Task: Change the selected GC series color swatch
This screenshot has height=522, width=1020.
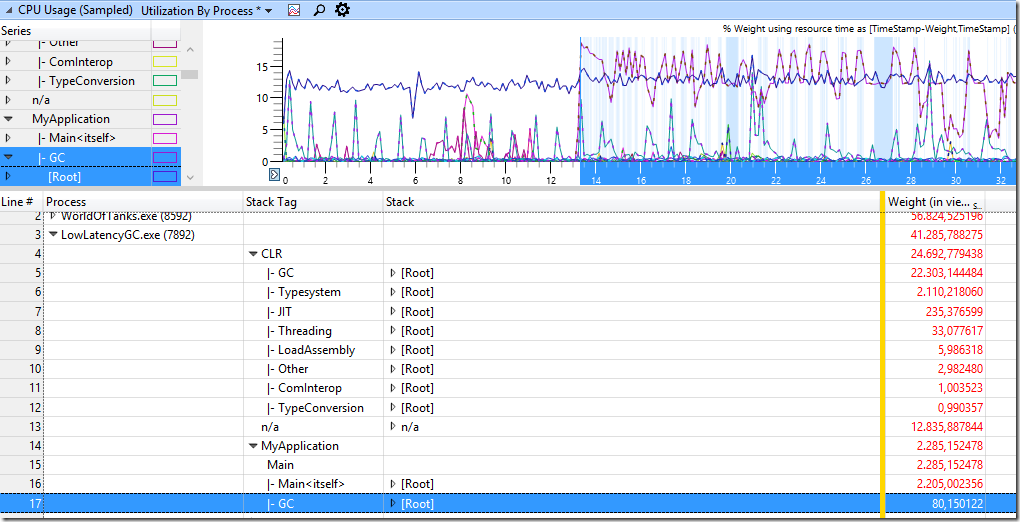Action: [165, 157]
